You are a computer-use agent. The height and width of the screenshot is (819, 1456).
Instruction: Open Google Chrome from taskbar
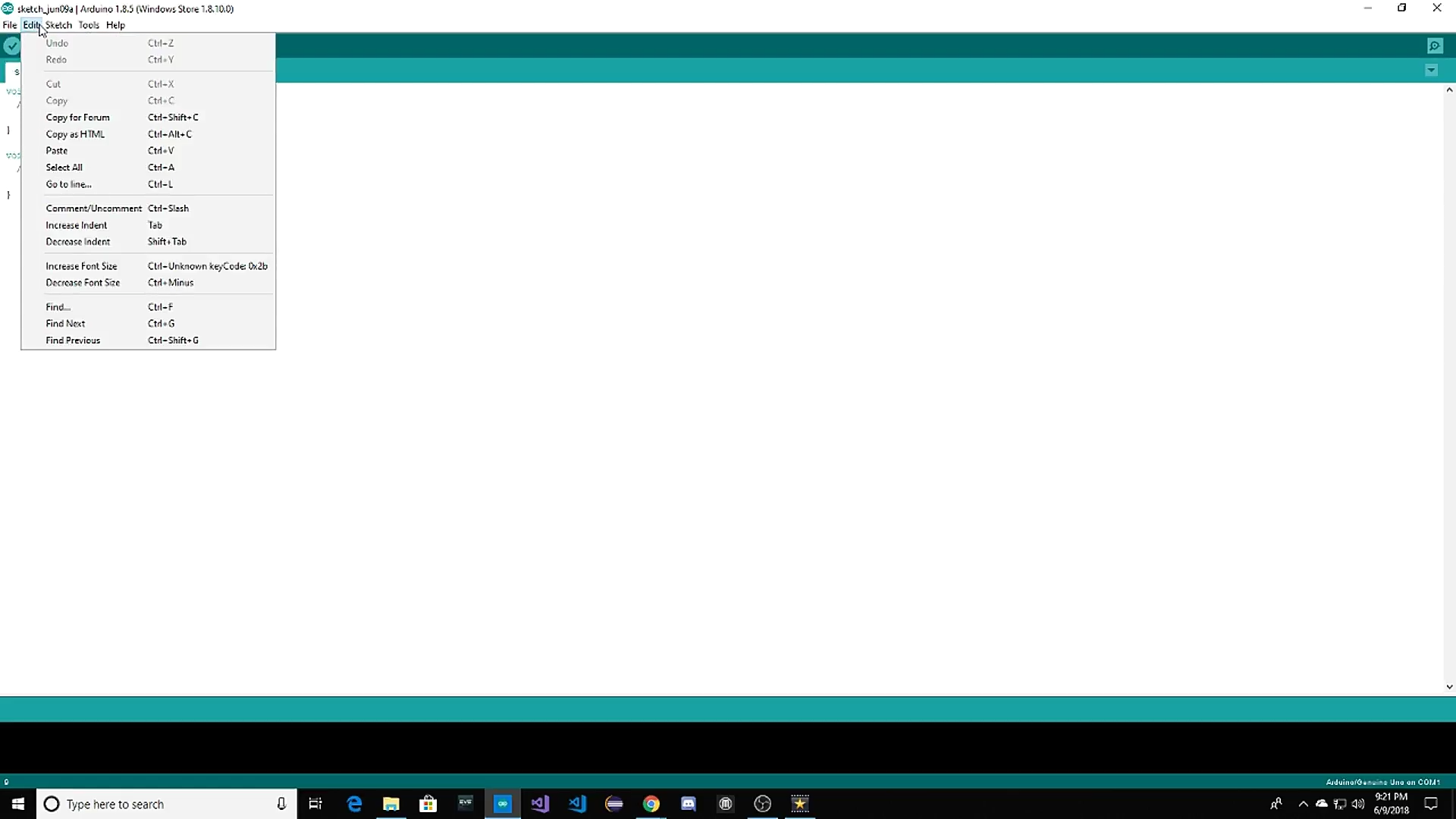click(x=651, y=804)
